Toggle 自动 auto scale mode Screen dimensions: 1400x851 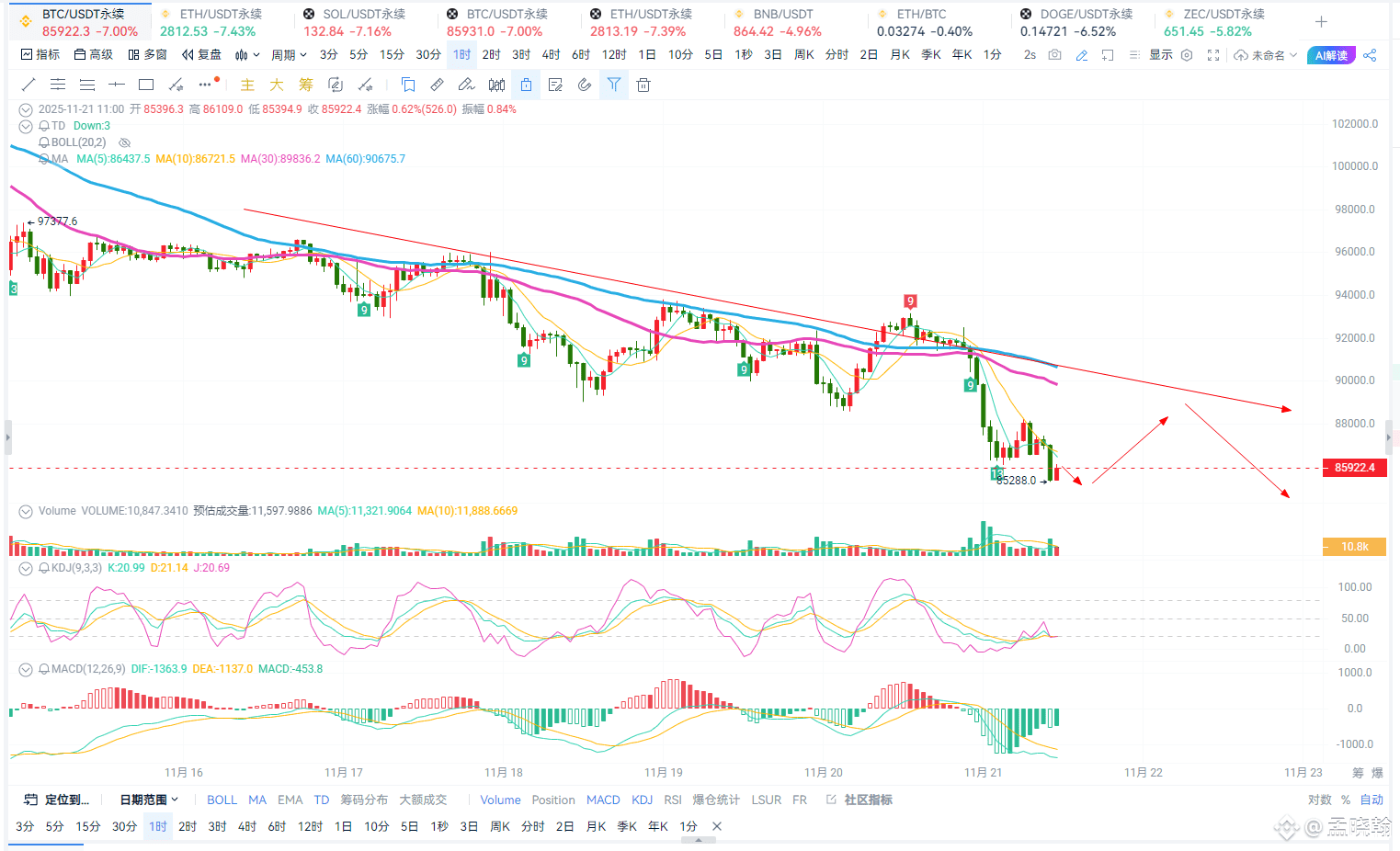(x=1370, y=800)
